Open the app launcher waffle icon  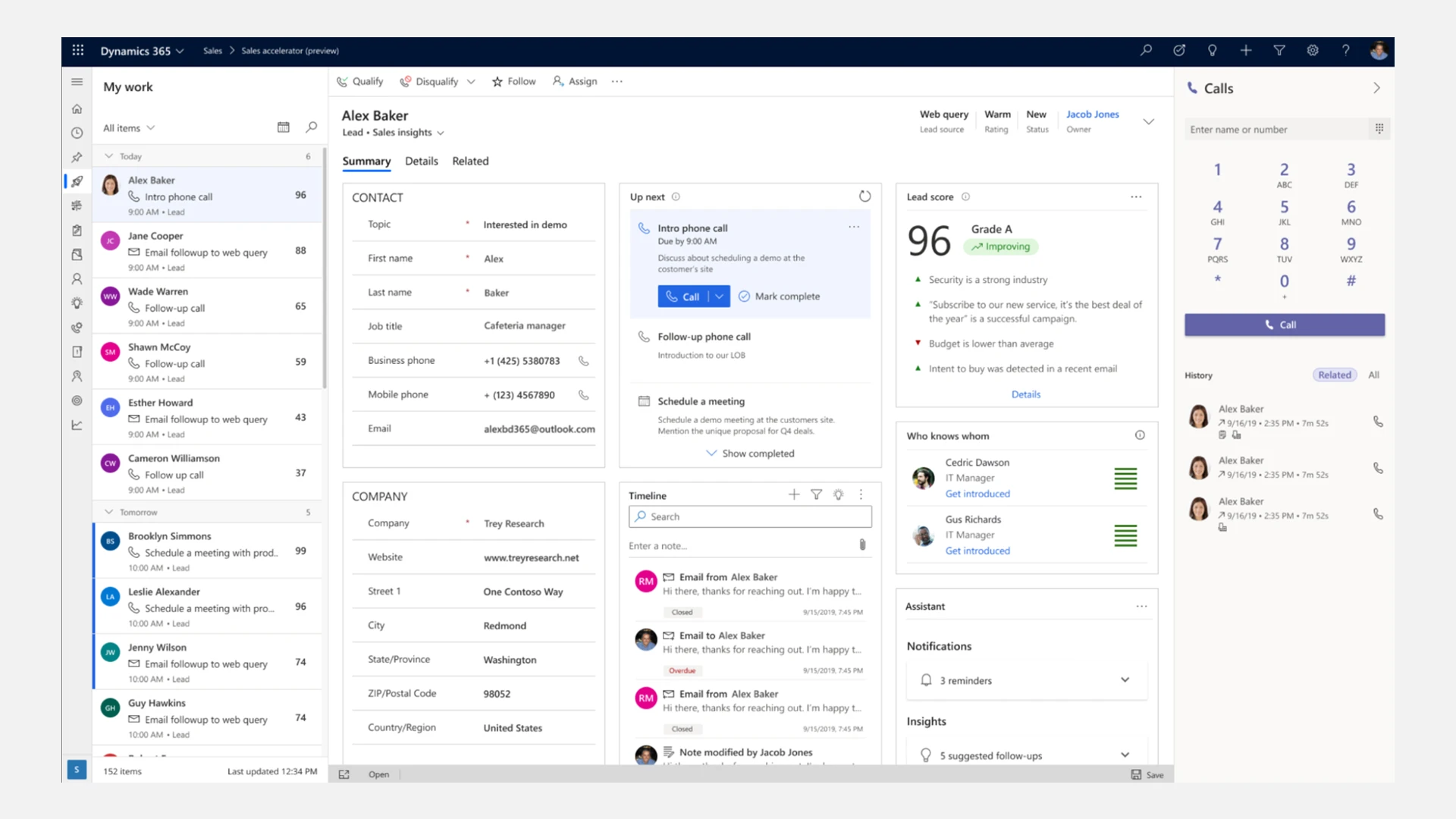pos(77,50)
